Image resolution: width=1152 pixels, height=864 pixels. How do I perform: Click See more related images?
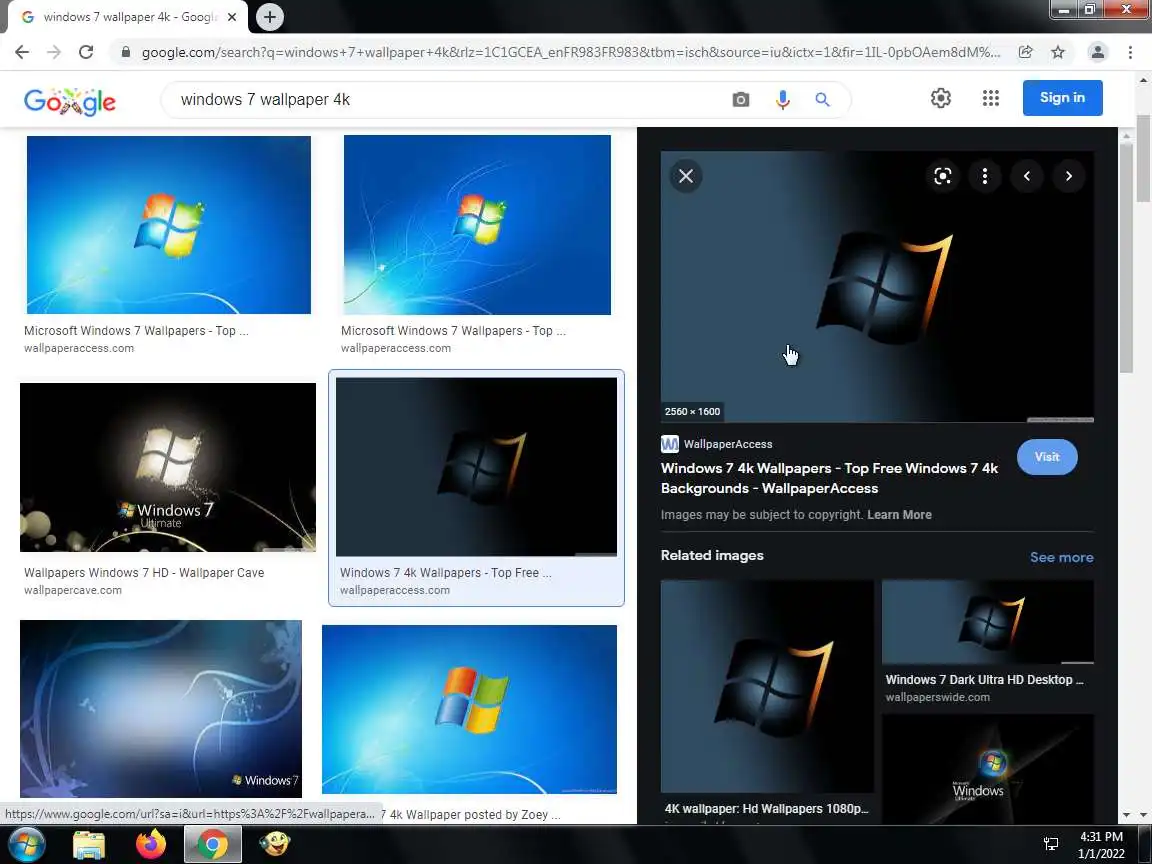point(1062,557)
